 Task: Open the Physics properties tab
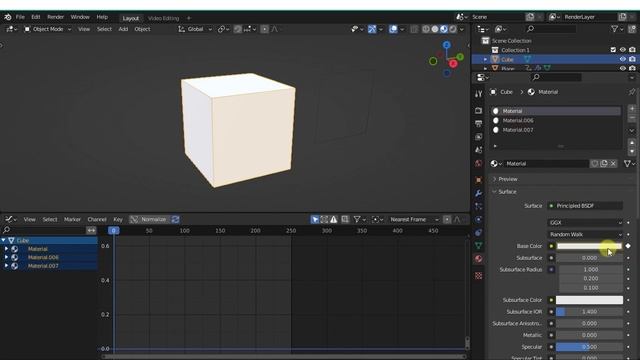[478, 219]
